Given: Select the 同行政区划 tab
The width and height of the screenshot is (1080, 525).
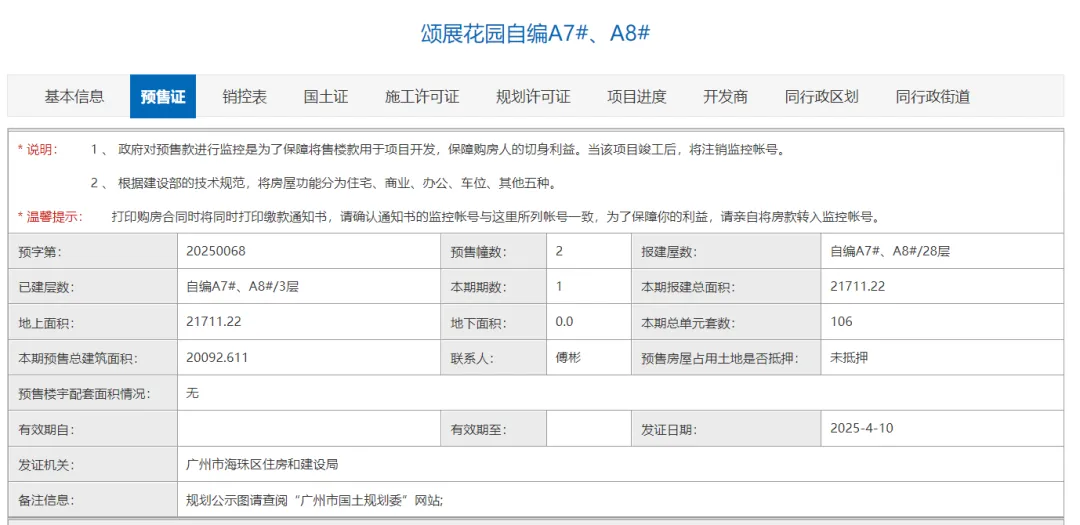Looking at the screenshot, I should point(822,96).
